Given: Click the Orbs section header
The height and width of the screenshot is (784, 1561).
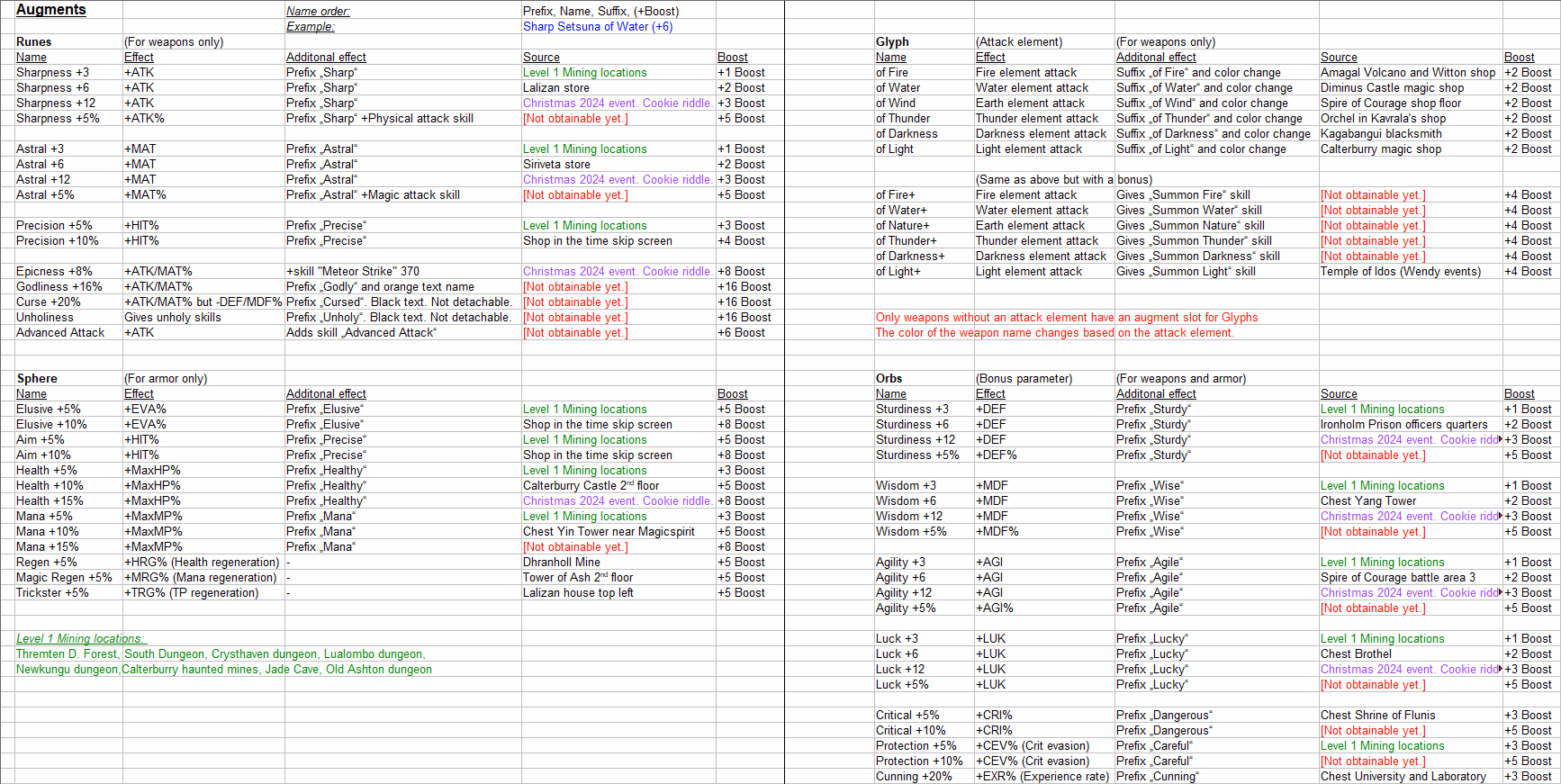Looking at the screenshot, I should pos(889,379).
